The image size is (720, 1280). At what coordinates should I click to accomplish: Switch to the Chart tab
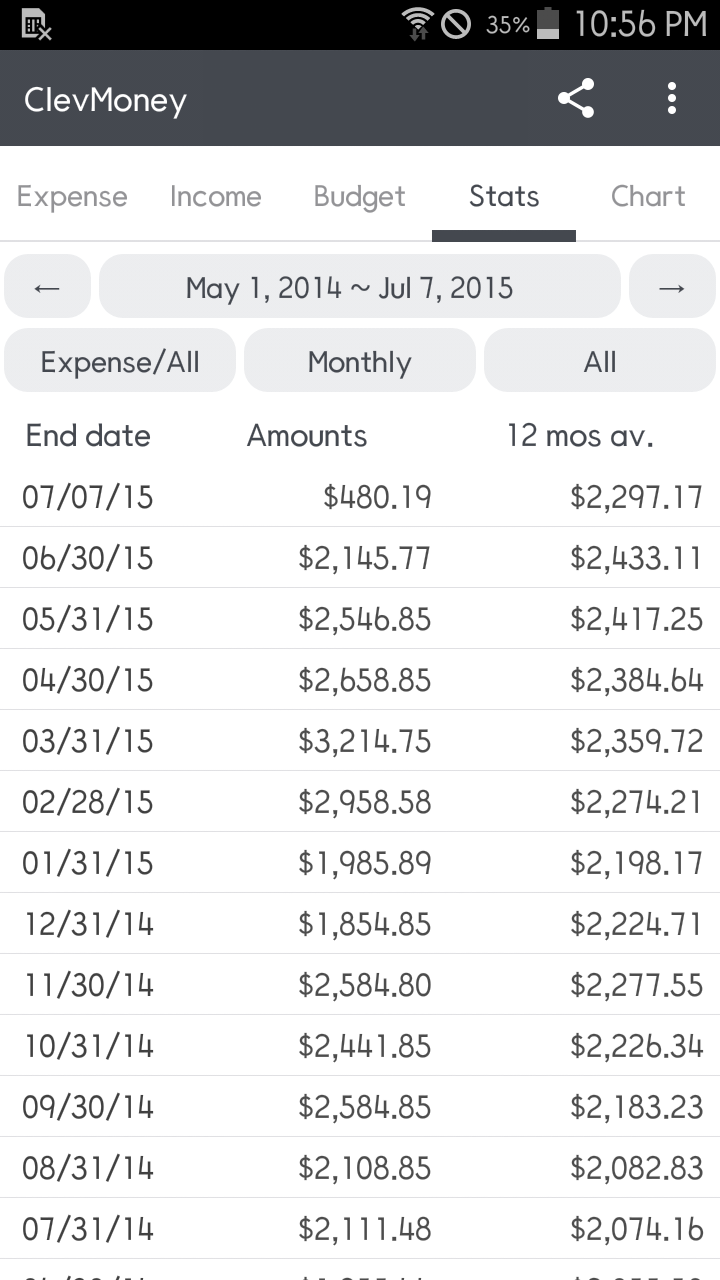(648, 196)
